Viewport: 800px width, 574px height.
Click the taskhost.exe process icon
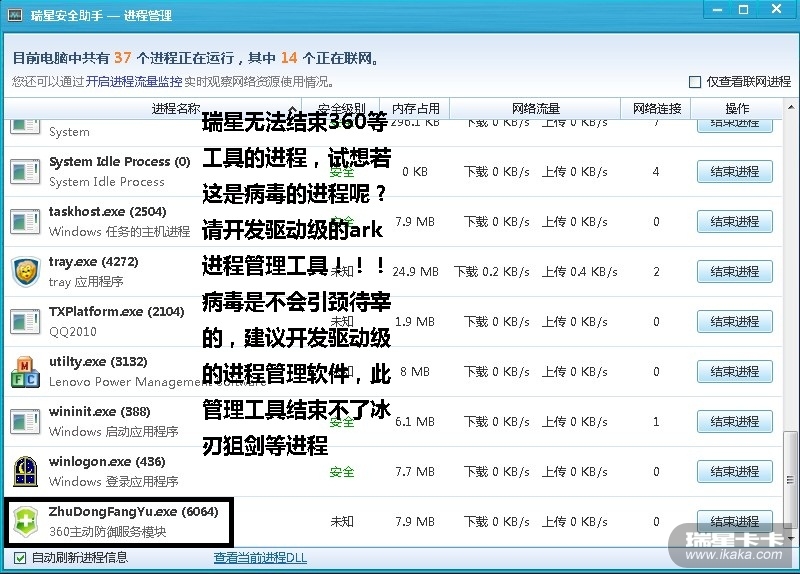pyautogui.click(x=25, y=221)
